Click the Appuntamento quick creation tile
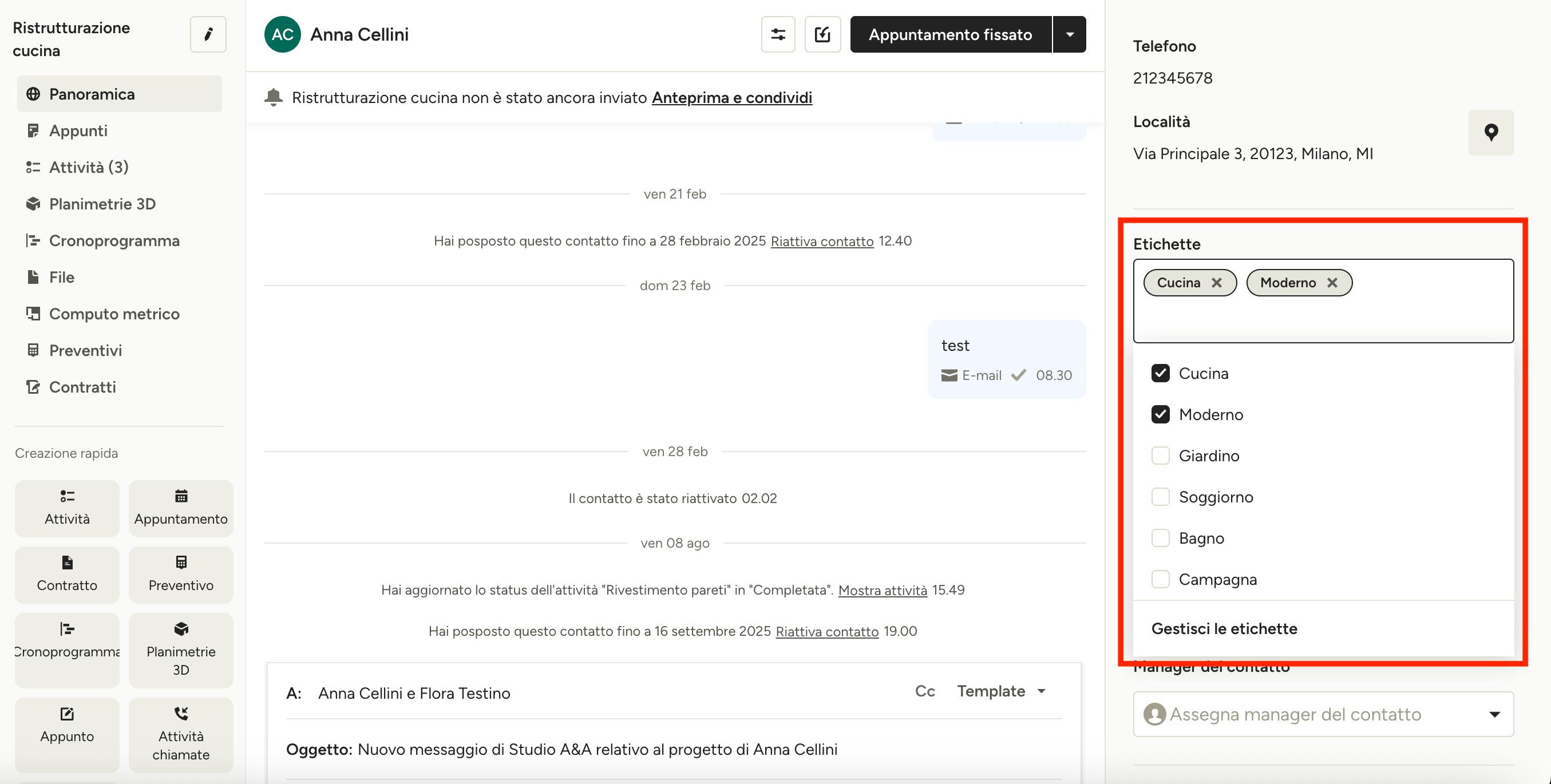 pos(181,508)
